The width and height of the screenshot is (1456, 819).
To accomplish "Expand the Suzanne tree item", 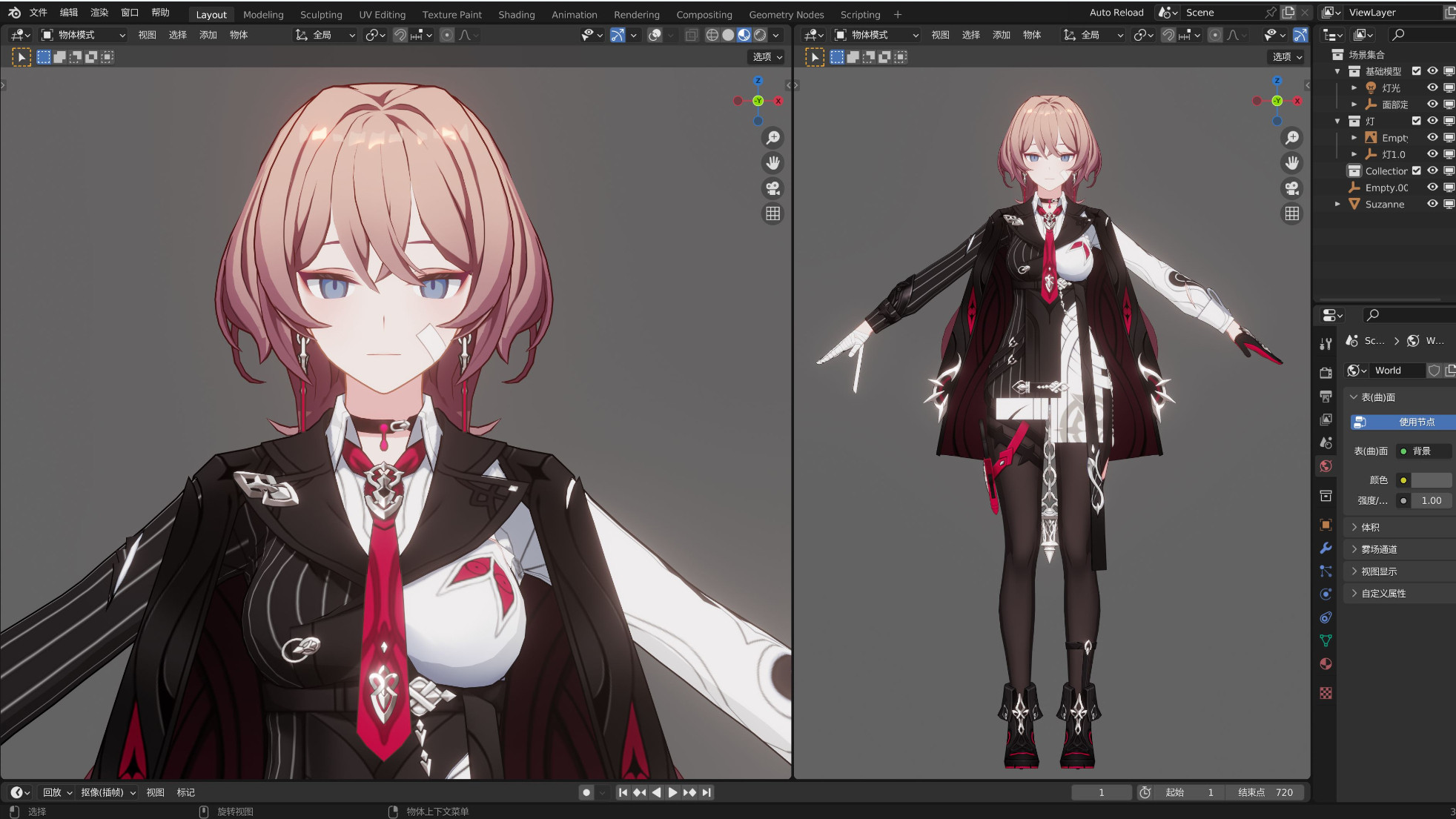I will 1337,204.
